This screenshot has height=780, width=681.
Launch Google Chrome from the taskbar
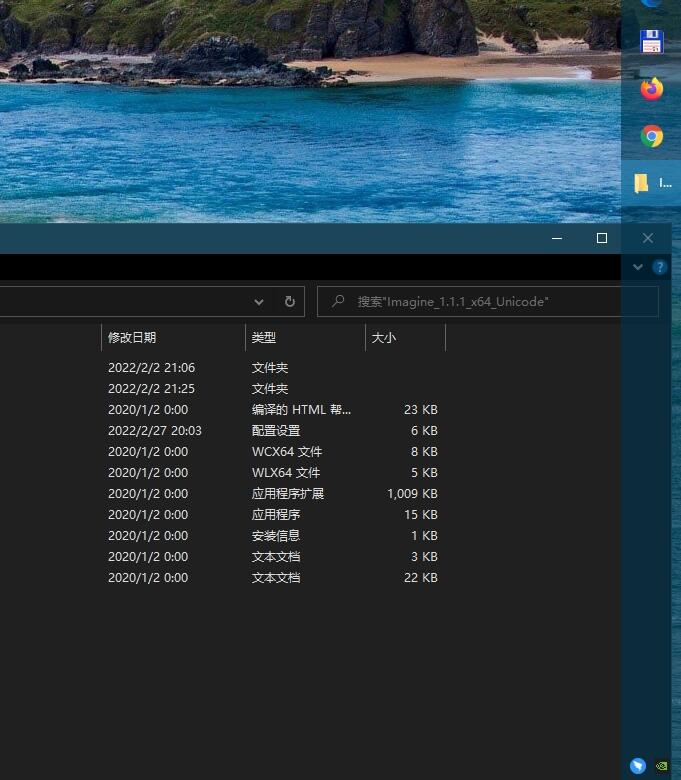(652, 136)
